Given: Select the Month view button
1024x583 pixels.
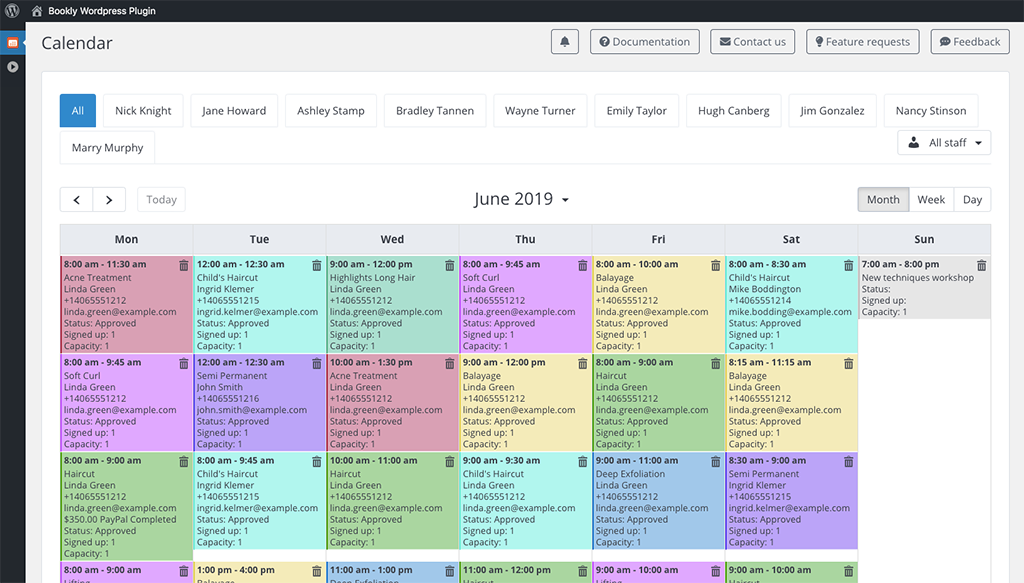Looking at the screenshot, I should click(x=883, y=199).
